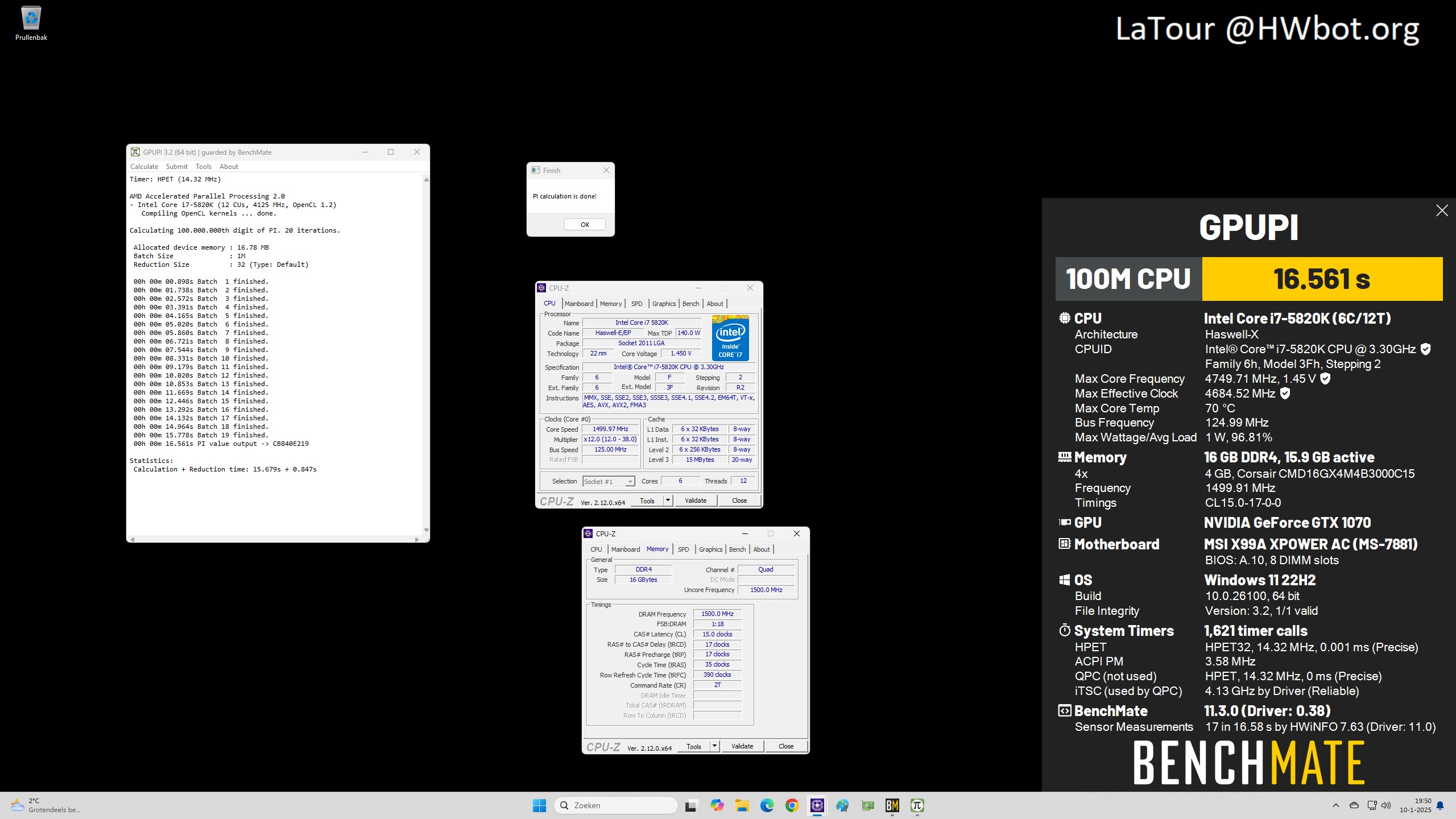Click Close button in CPU-Z memory window
The width and height of the screenshot is (1456, 819).
click(x=786, y=746)
